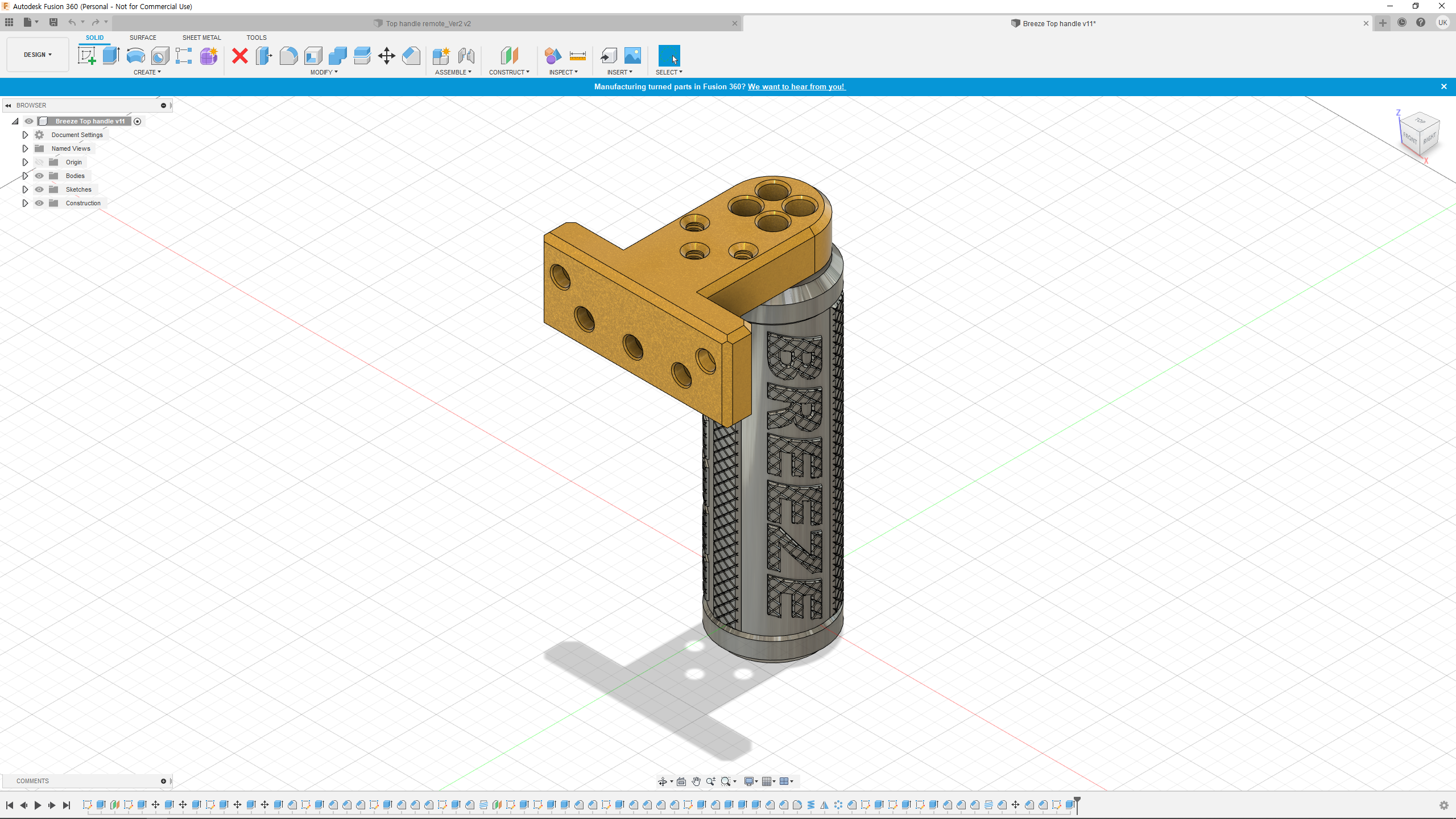The width and height of the screenshot is (1456, 819).
Task: Toggle Sketches folder eye icon
Action: pyautogui.click(x=39, y=189)
